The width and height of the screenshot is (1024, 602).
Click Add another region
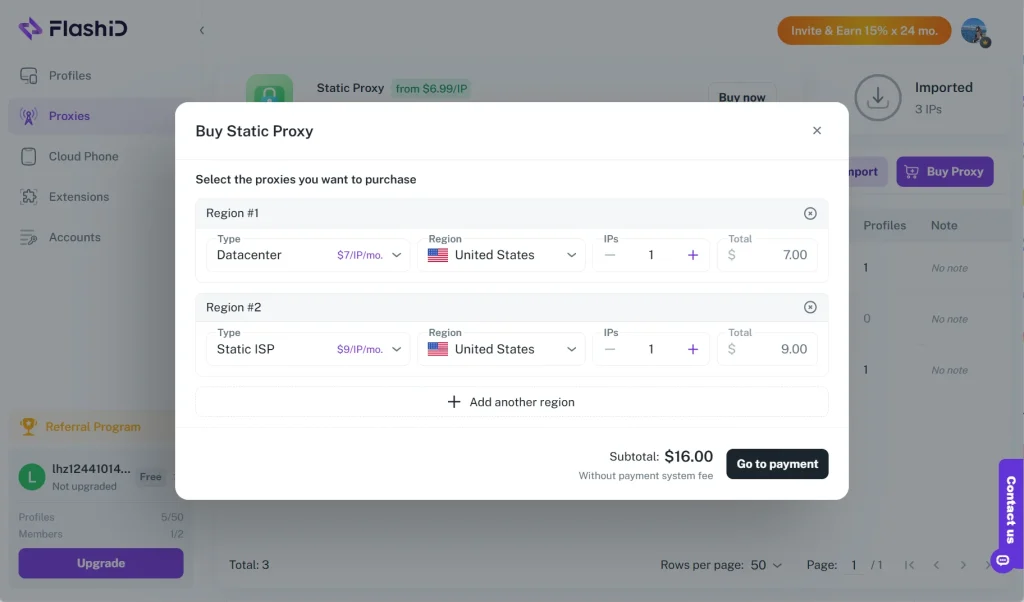click(511, 402)
